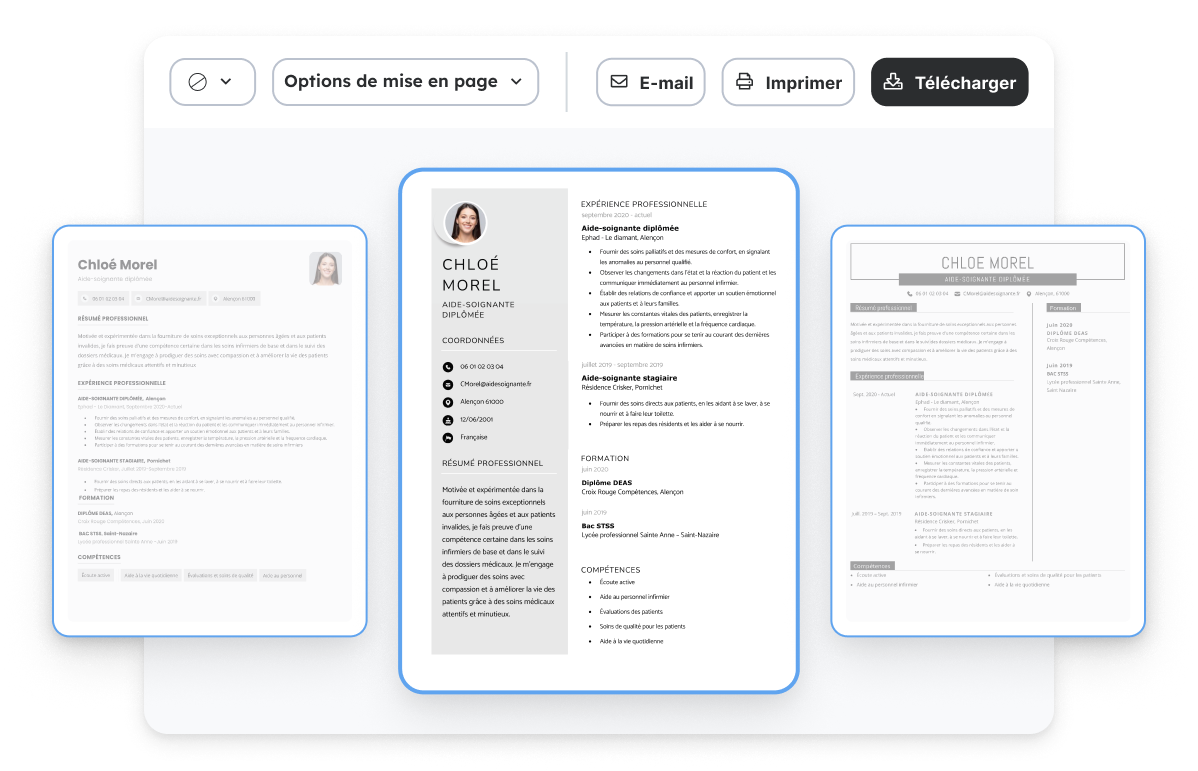1198x771 pixels.
Task: Send the CV via E-mail button
Action: pyautogui.click(x=651, y=82)
